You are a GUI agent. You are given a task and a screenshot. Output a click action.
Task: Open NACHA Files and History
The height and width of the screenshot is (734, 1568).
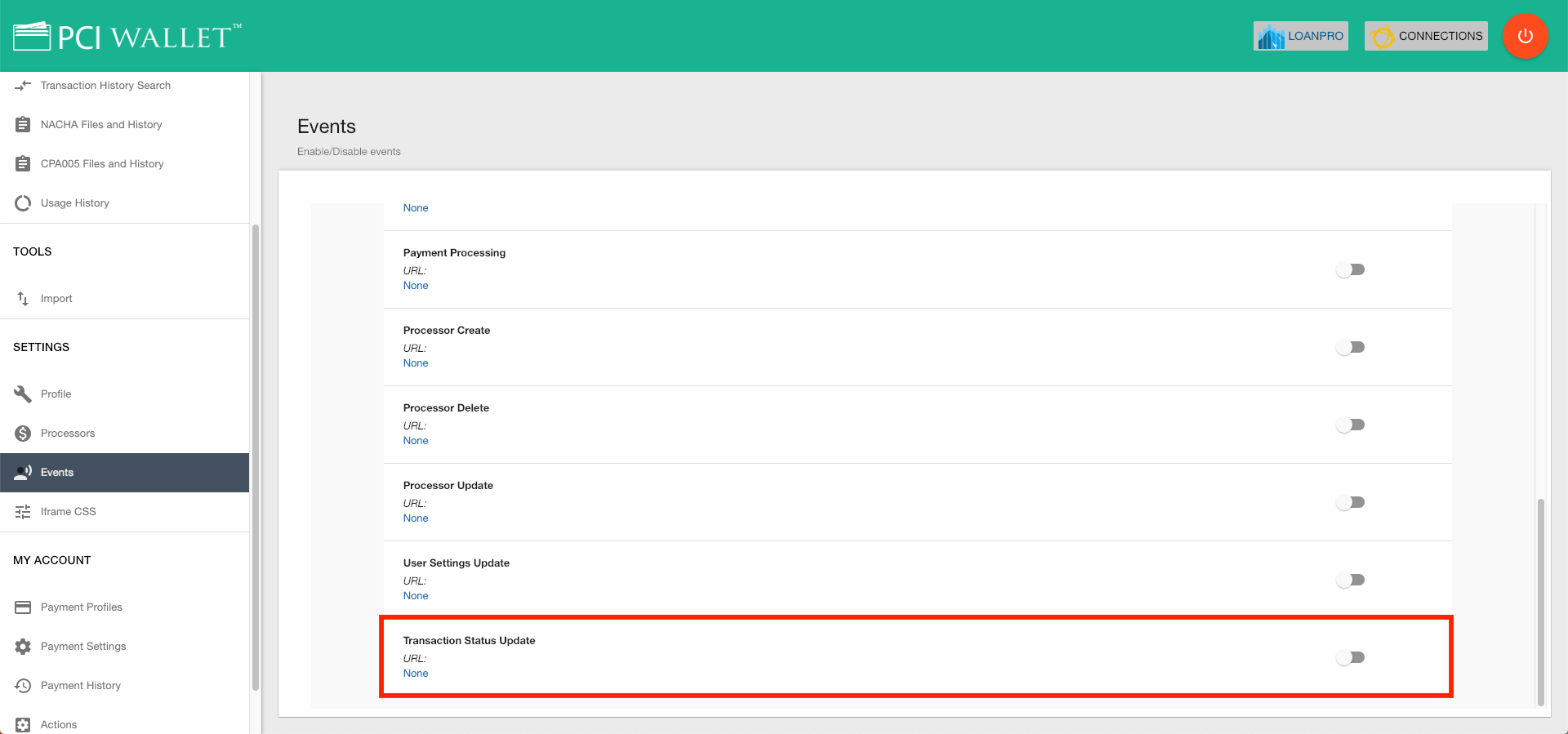(x=124, y=124)
